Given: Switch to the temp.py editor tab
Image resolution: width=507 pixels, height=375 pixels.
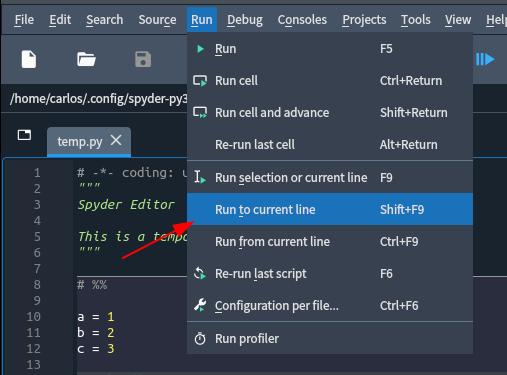Looking at the screenshot, I should pyautogui.click(x=80, y=142).
